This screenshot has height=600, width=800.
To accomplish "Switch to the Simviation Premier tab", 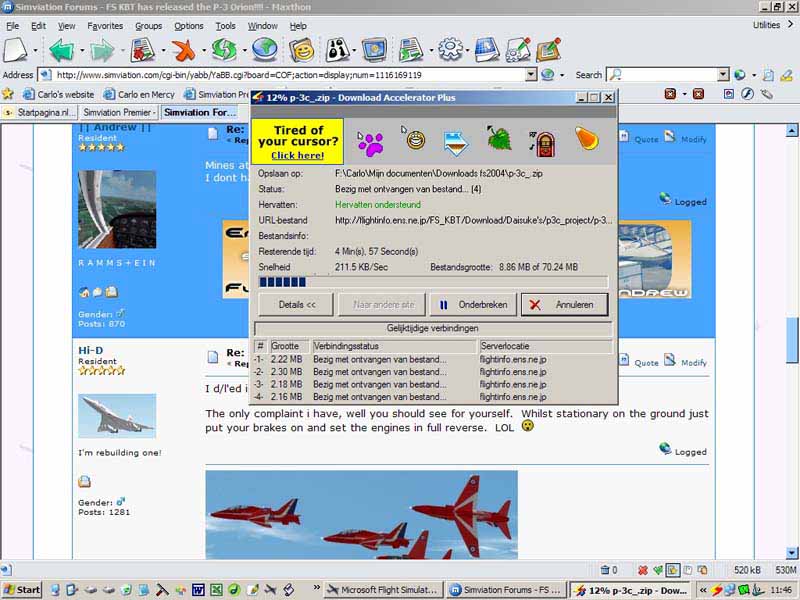I will [118, 113].
